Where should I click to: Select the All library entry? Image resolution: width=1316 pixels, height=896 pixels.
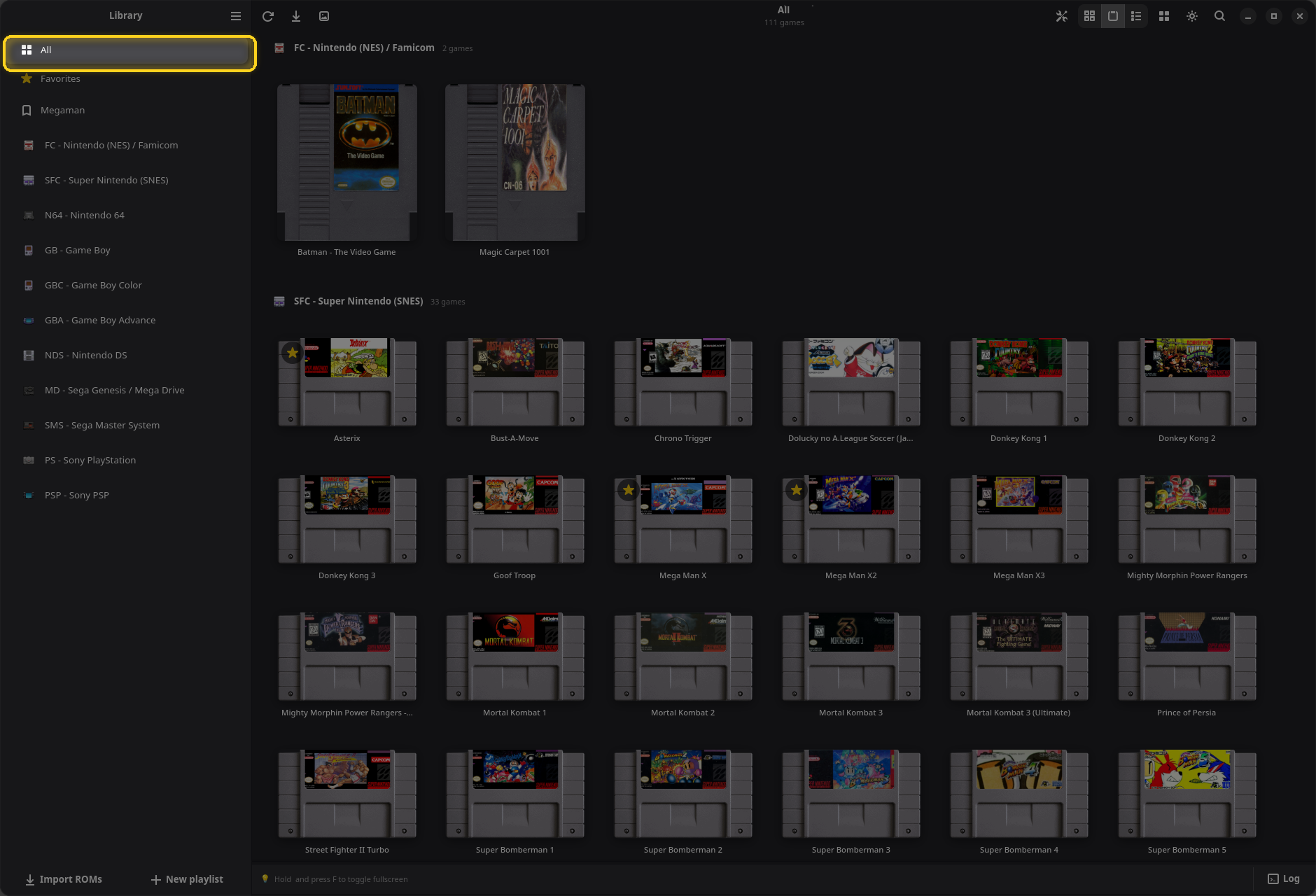coord(130,50)
